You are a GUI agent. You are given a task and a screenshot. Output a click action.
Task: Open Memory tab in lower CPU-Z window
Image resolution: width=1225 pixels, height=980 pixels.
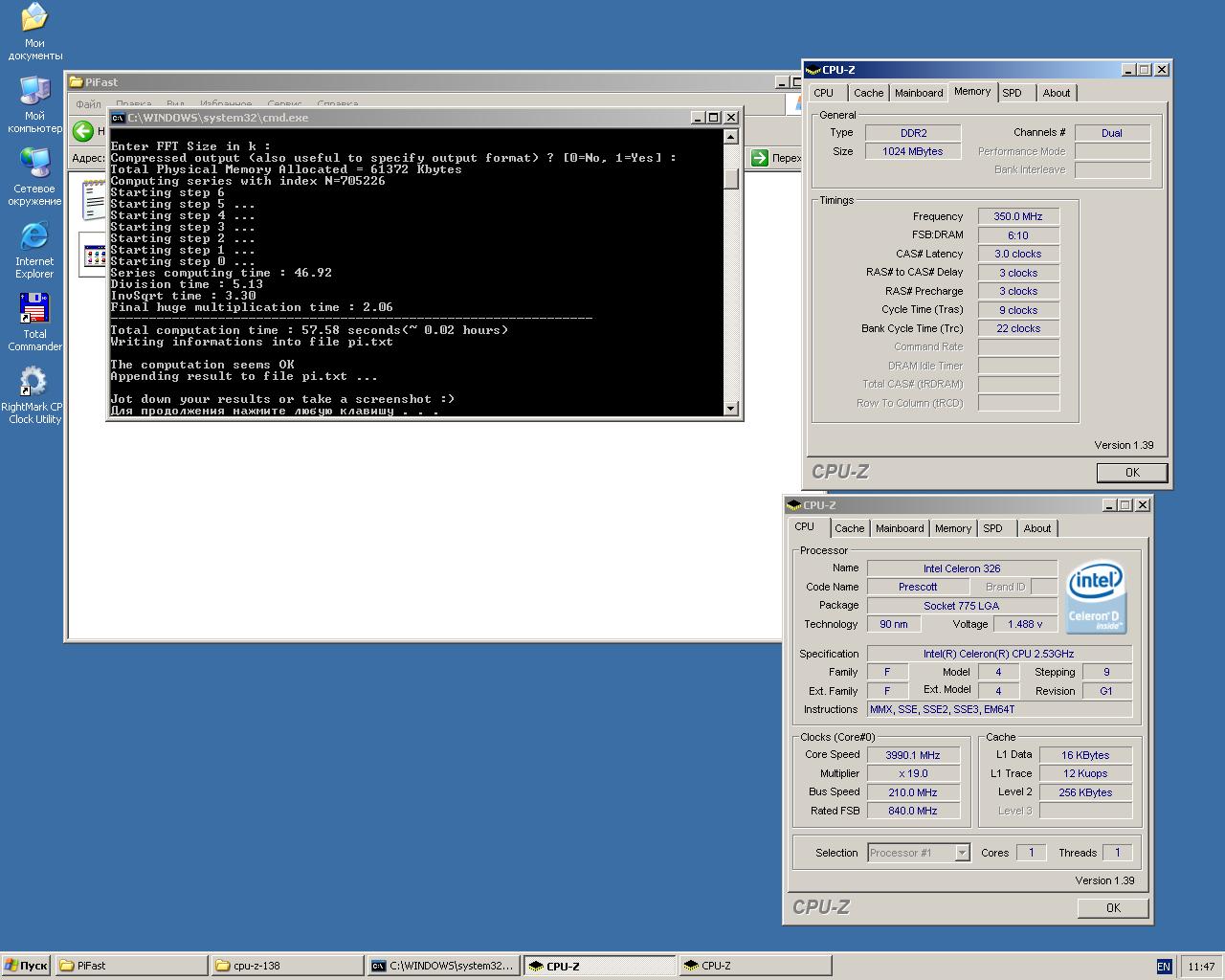pyautogui.click(x=953, y=528)
